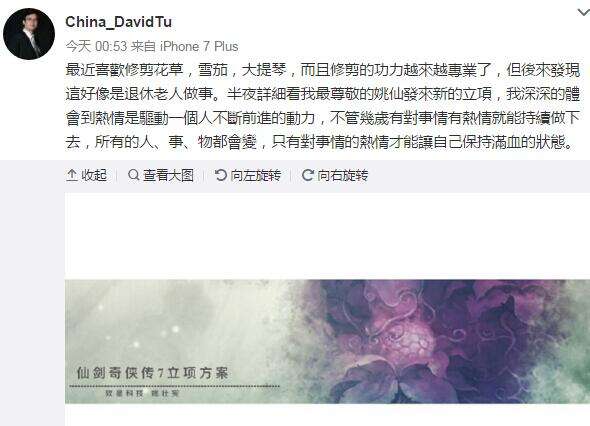Screen dimensions: 590x426
Task: Choose 向右旋转 to rotate image right
Action: point(342,175)
